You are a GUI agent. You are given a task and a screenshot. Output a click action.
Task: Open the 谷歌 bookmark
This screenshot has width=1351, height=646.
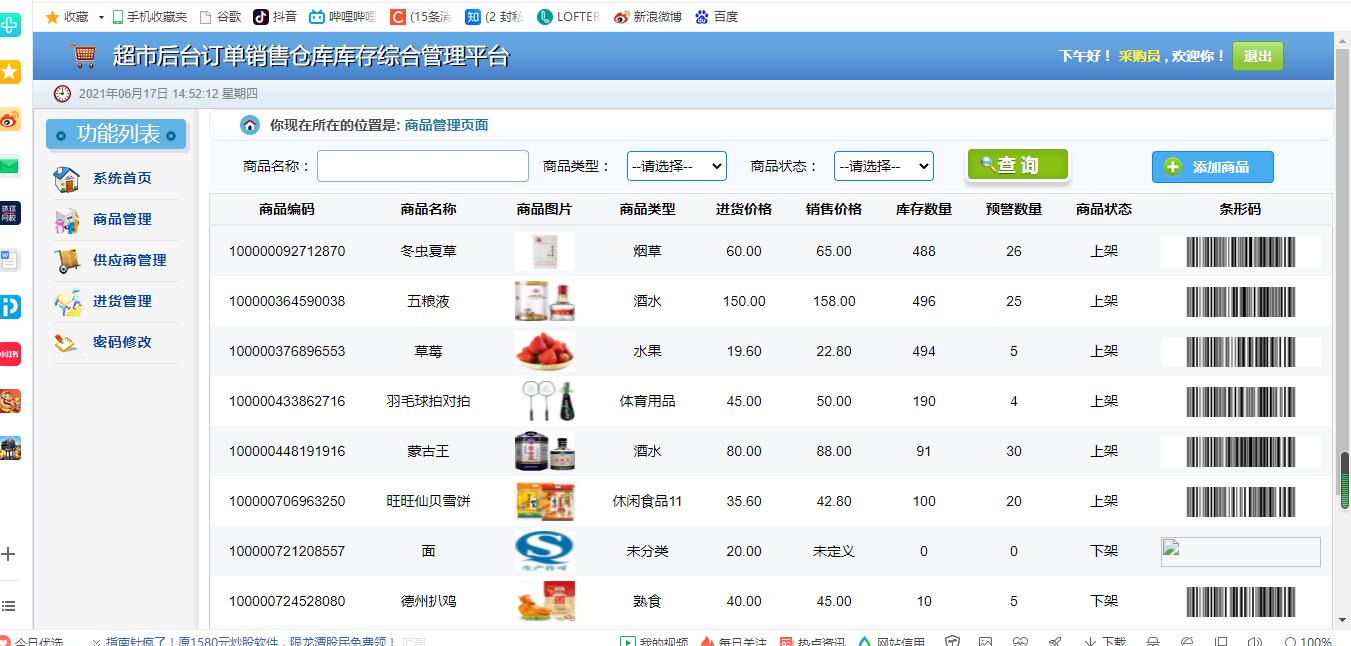pyautogui.click(x=221, y=17)
